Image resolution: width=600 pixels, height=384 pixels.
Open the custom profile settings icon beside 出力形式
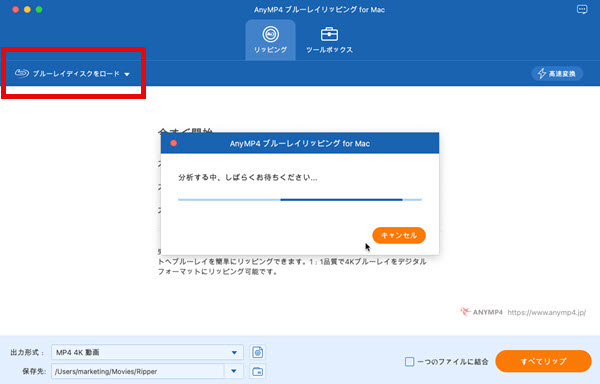point(258,352)
